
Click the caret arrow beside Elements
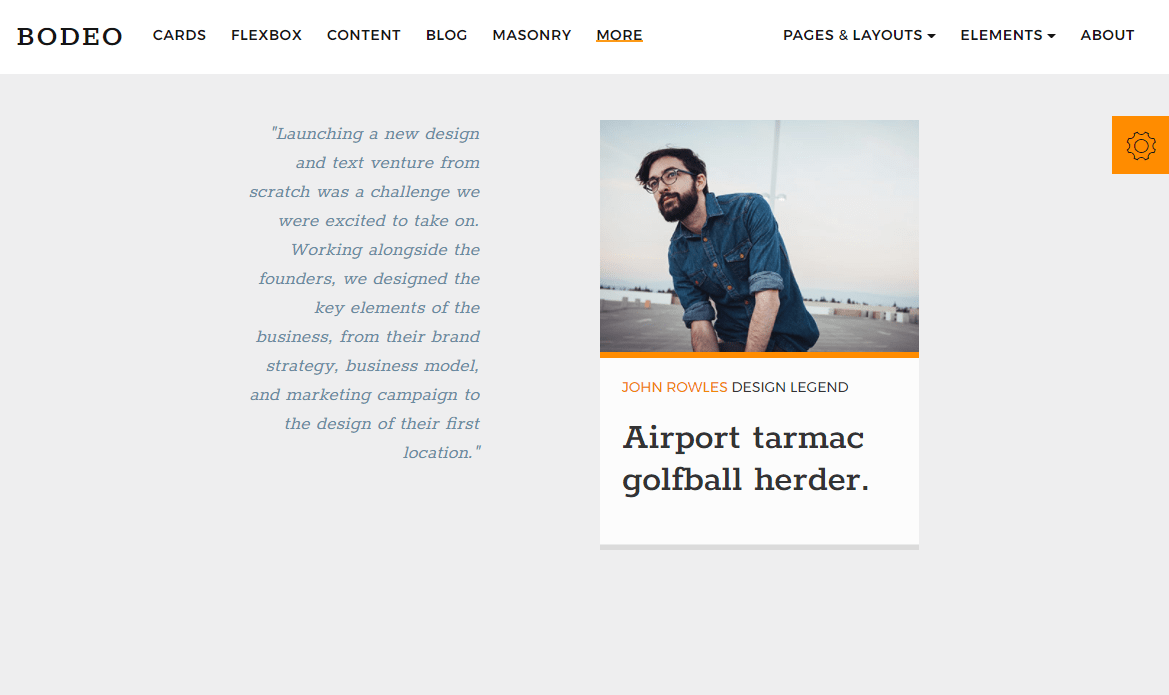pyautogui.click(x=1051, y=36)
